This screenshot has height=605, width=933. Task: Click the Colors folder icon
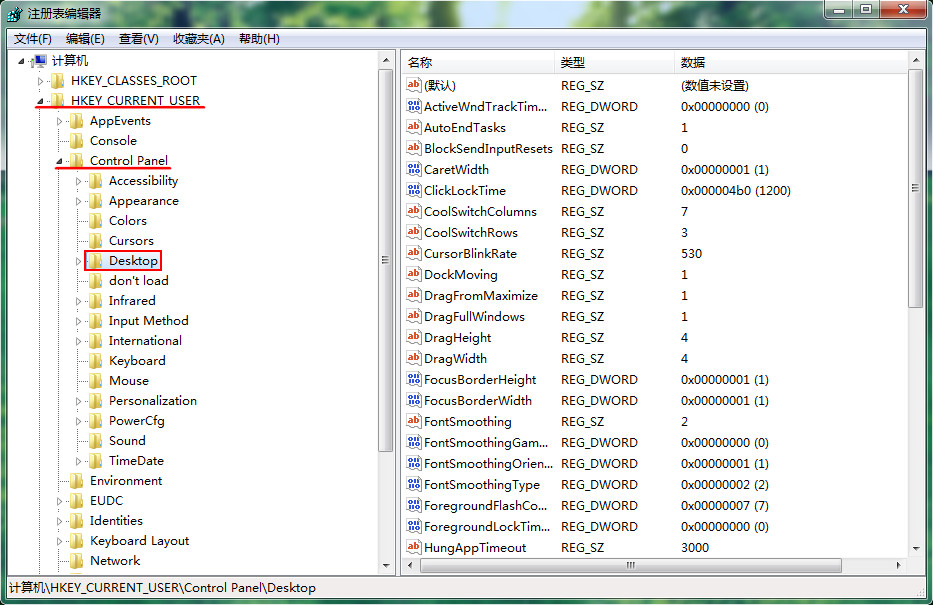tap(95, 221)
